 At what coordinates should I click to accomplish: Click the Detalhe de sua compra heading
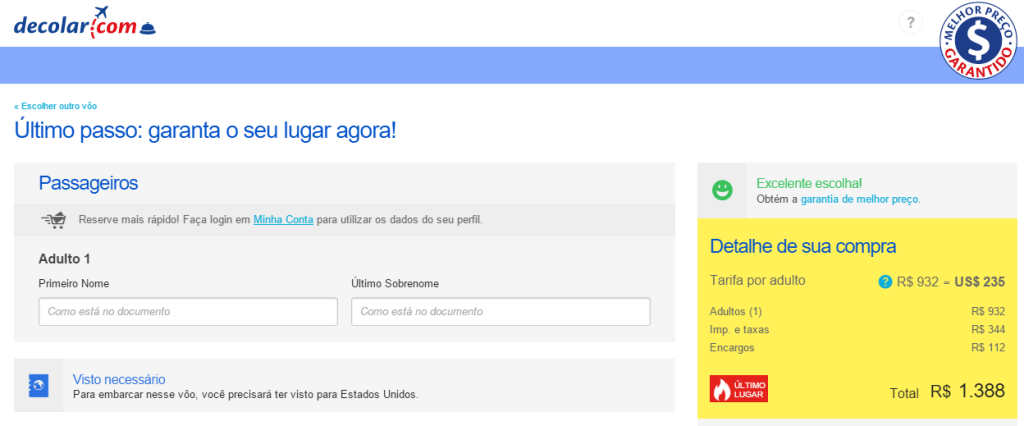(x=803, y=247)
